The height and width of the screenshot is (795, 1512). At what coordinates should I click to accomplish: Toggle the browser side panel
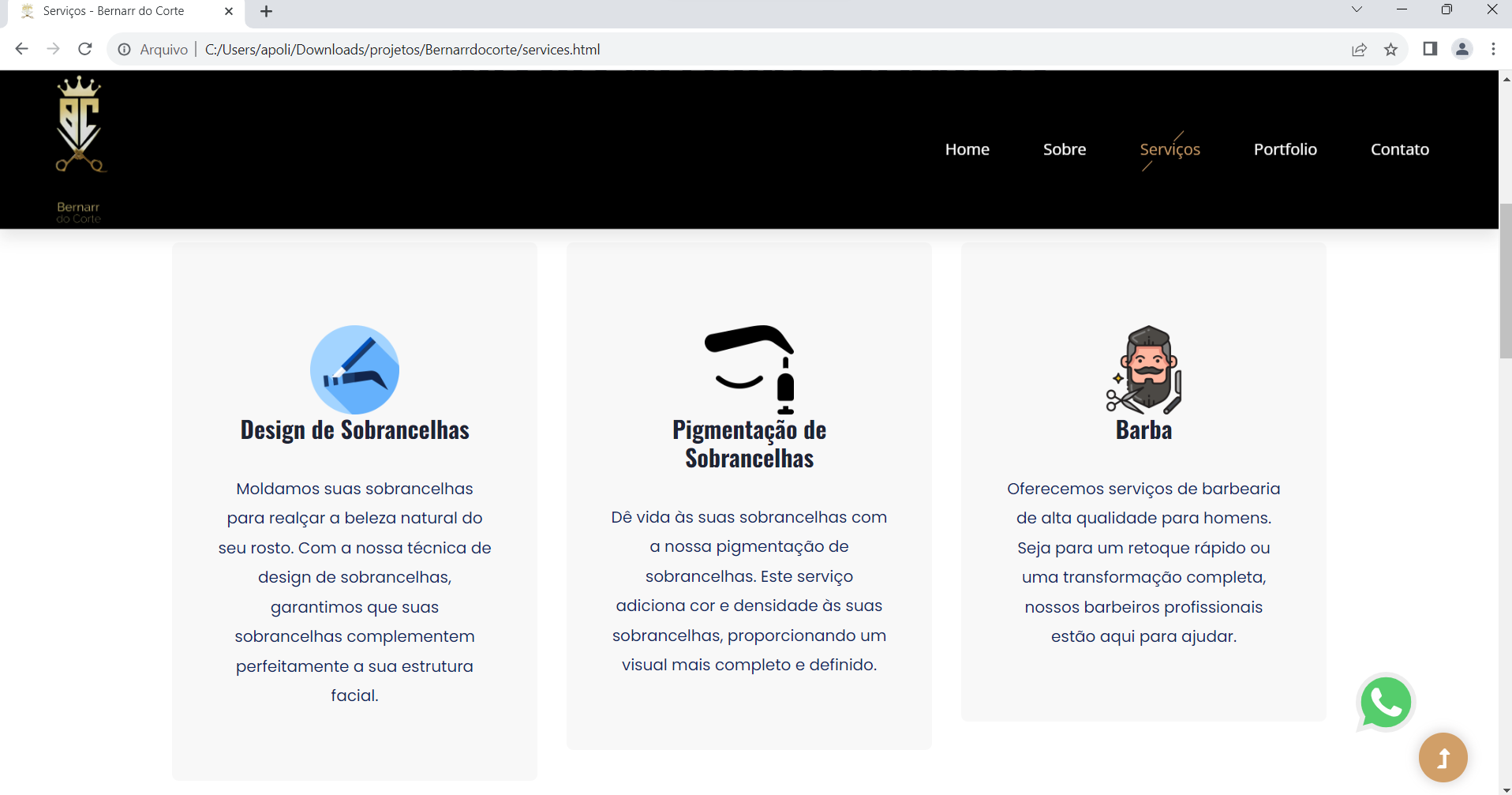click(x=1429, y=49)
